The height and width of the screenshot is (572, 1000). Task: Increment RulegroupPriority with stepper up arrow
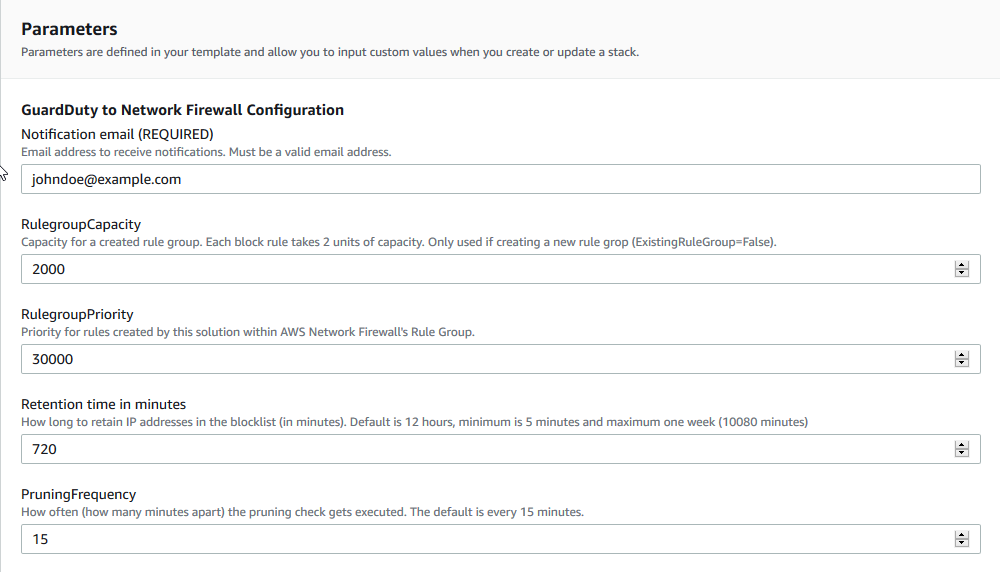962,355
